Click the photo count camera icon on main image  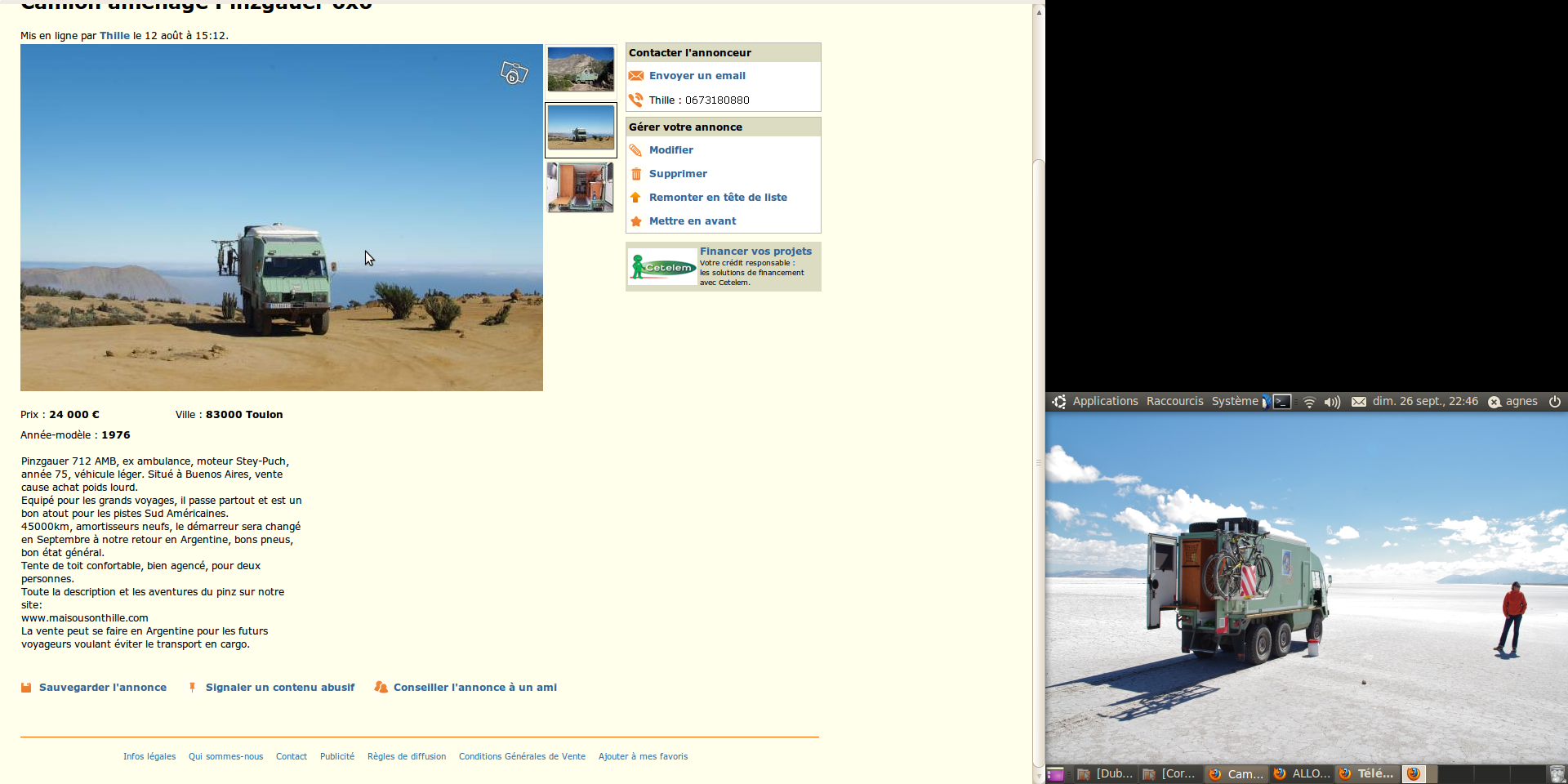click(x=514, y=73)
